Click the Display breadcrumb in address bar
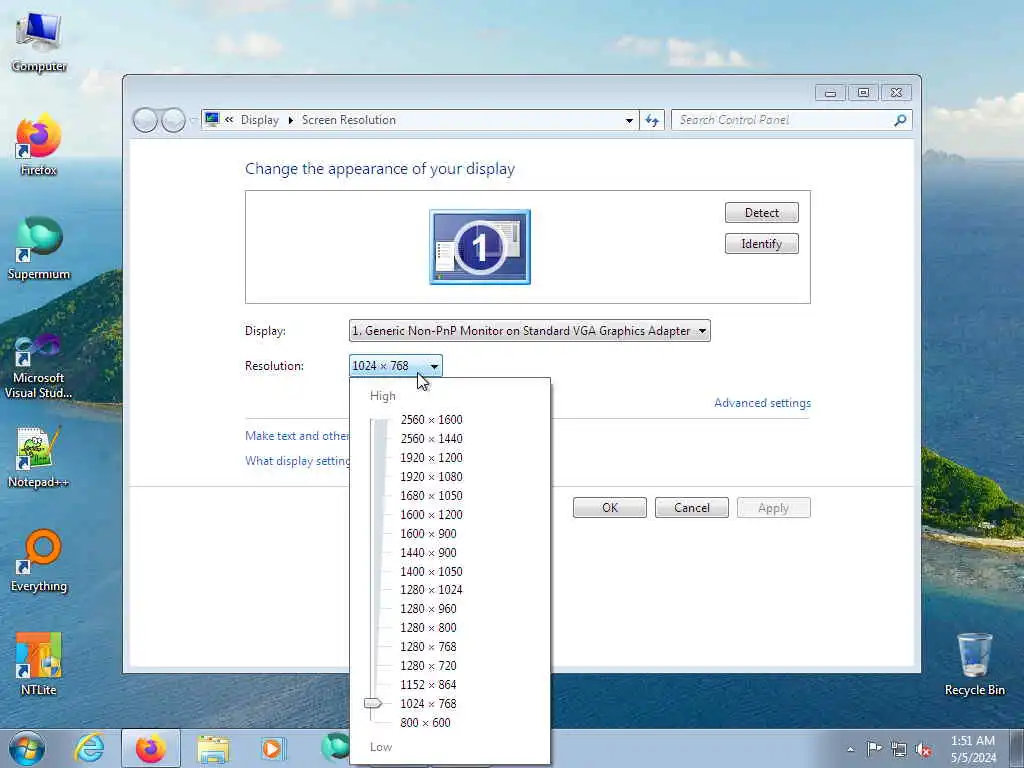This screenshot has height=768, width=1024. 259,120
